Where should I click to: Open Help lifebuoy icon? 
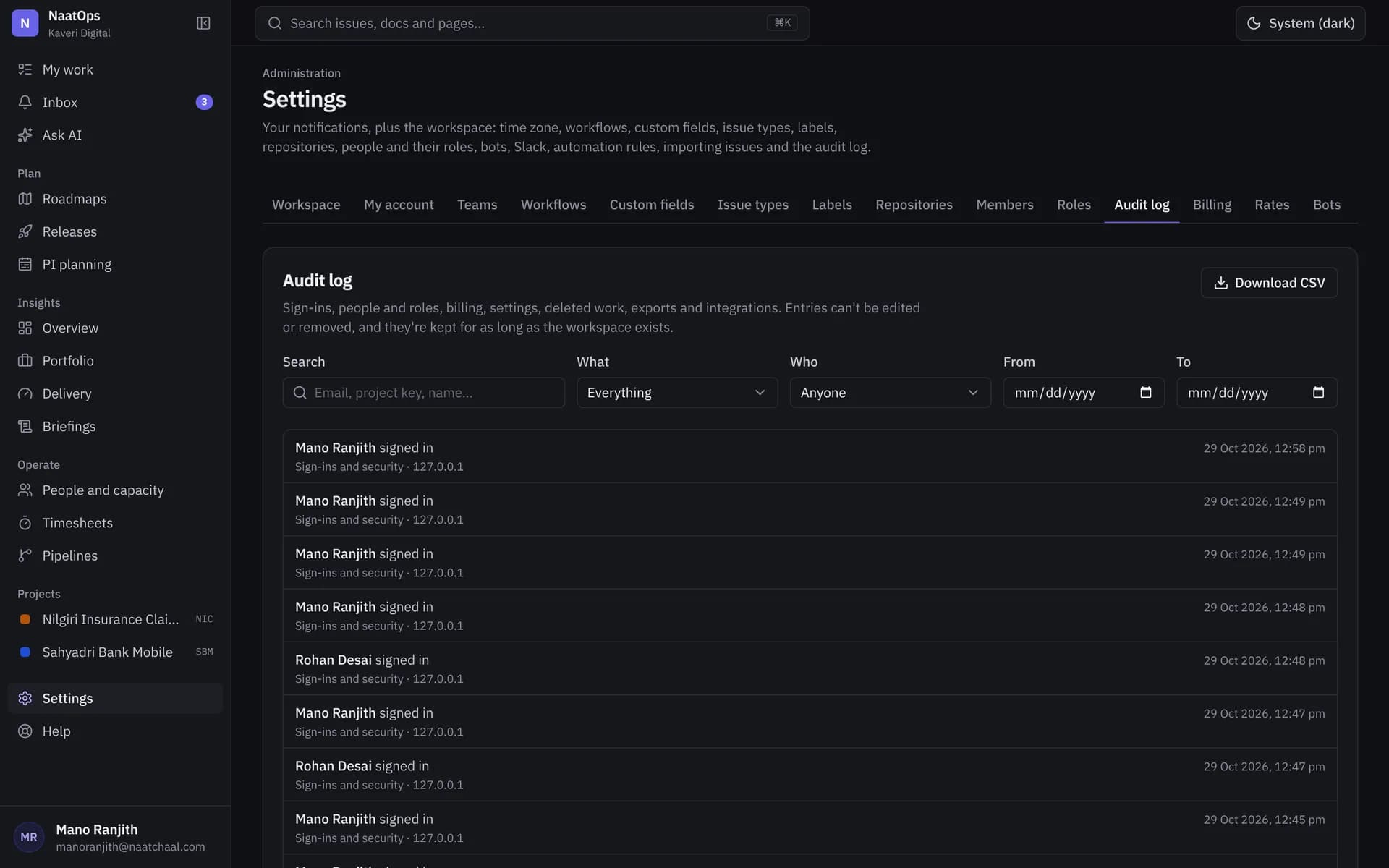tap(25, 731)
